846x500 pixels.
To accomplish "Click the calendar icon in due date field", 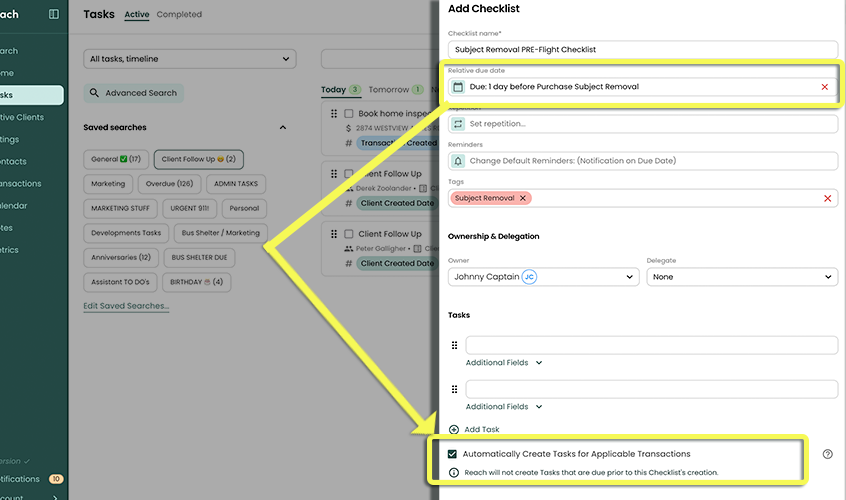I will point(459,87).
